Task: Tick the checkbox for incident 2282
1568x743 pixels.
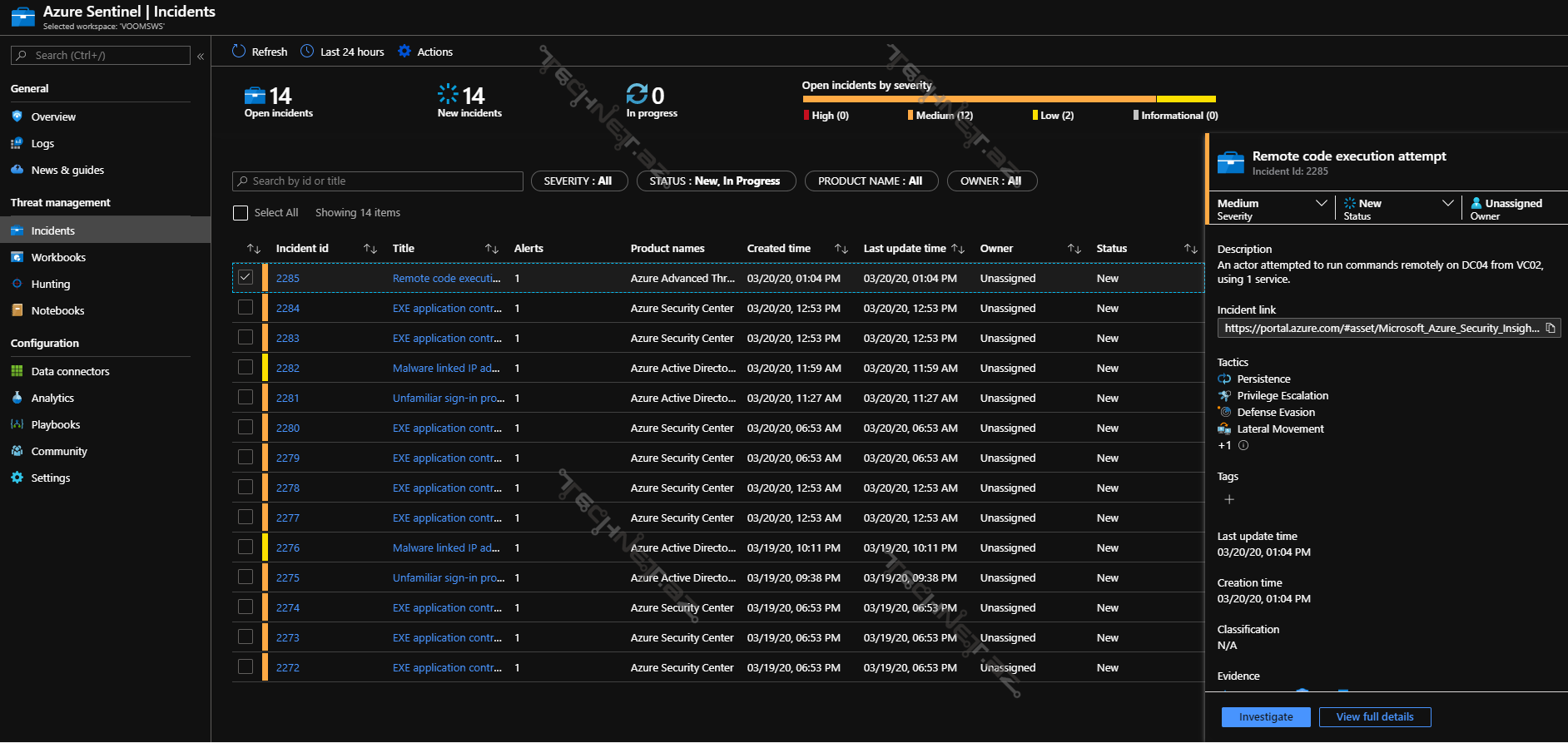Action: point(246,368)
